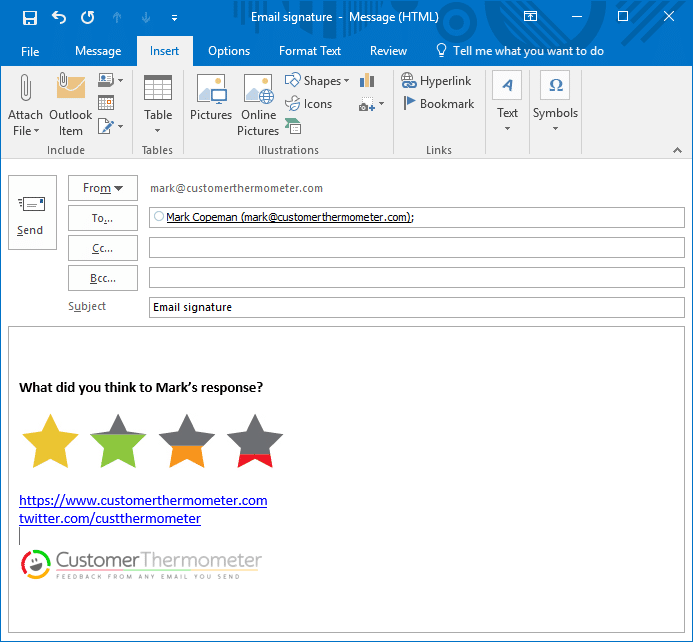Screen dimensions: 693x642
Task: Insert a Hyperlink
Action: (436, 80)
